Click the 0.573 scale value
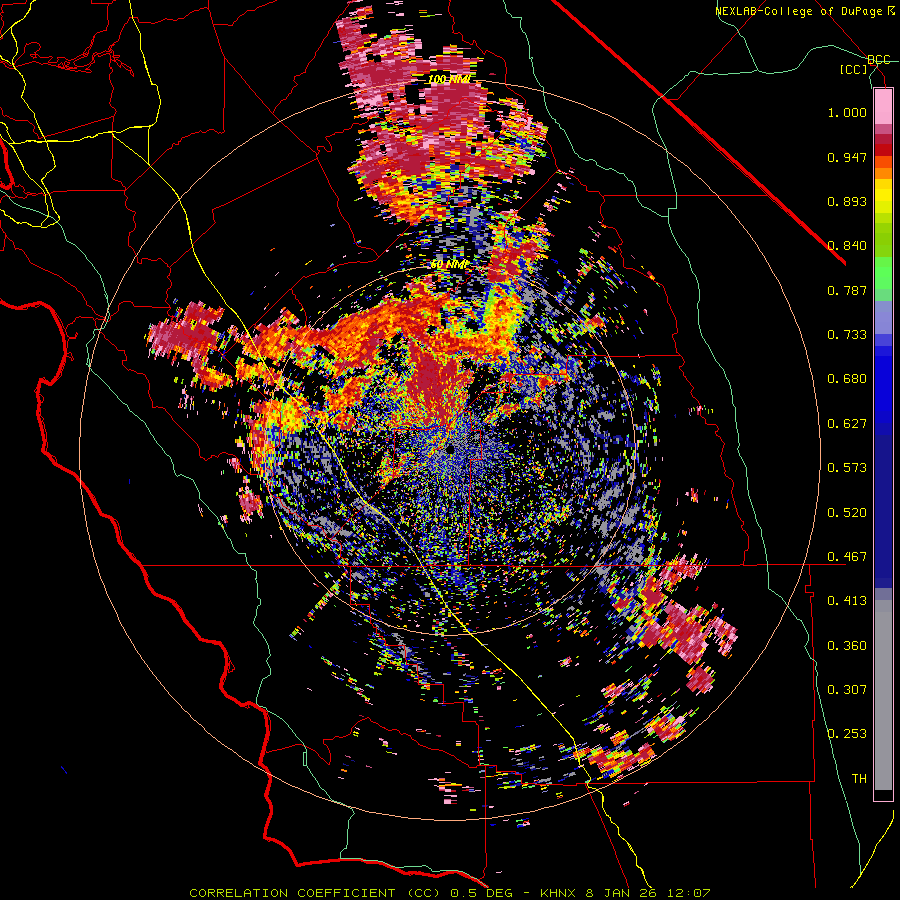 pos(847,468)
